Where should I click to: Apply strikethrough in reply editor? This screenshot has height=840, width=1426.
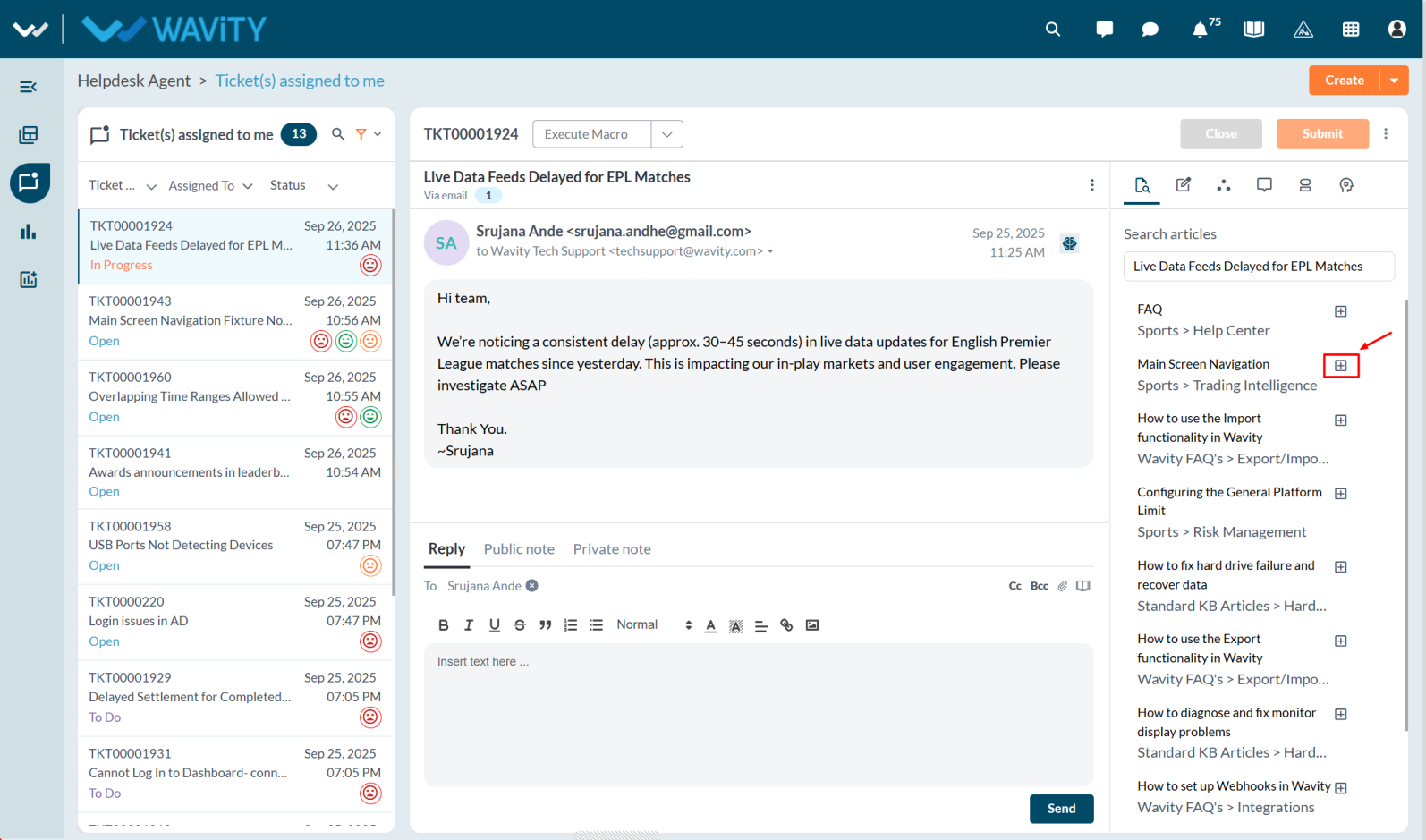coord(520,625)
